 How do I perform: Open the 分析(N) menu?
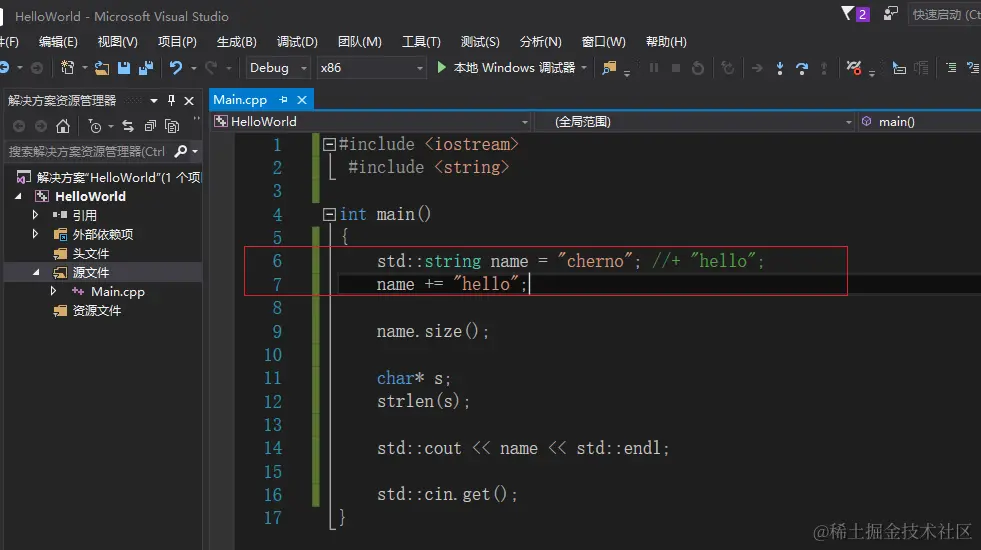(x=541, y=42)
